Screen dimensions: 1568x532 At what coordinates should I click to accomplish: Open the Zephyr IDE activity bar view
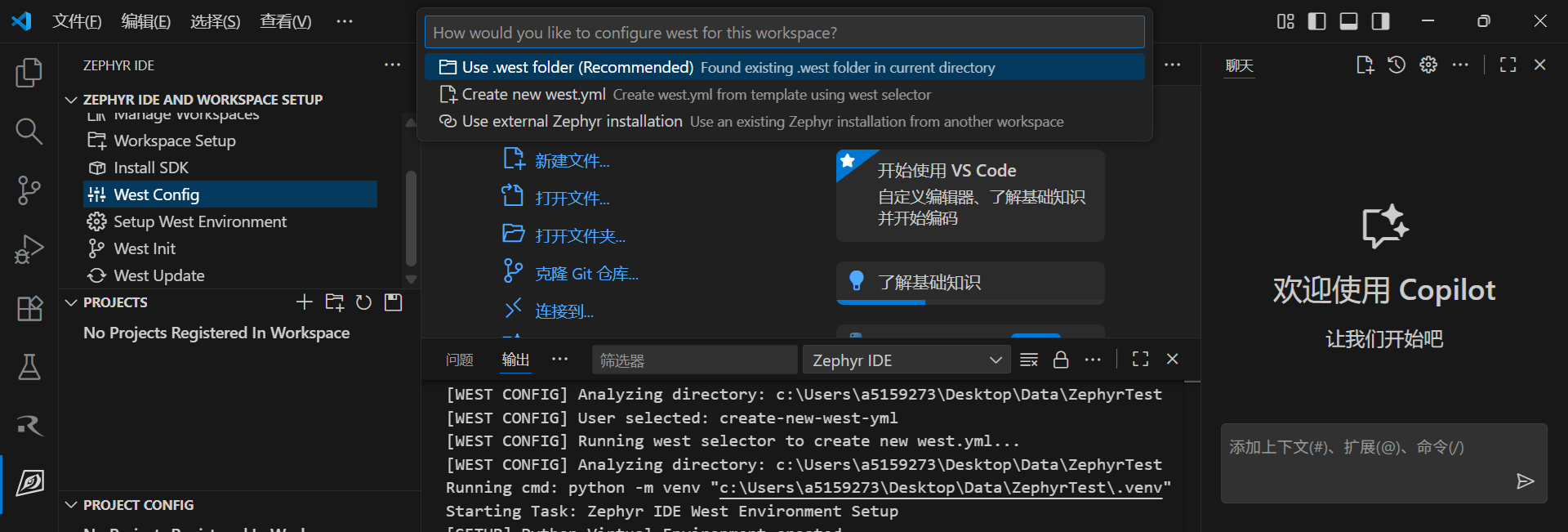click(x=29, y=483)
